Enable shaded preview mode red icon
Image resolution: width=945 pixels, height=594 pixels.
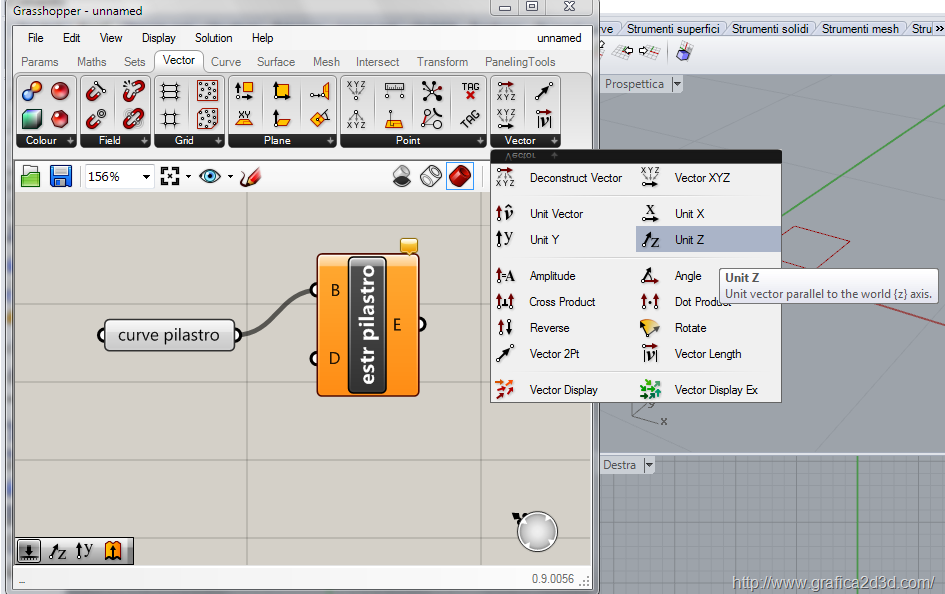pos(459,177)
